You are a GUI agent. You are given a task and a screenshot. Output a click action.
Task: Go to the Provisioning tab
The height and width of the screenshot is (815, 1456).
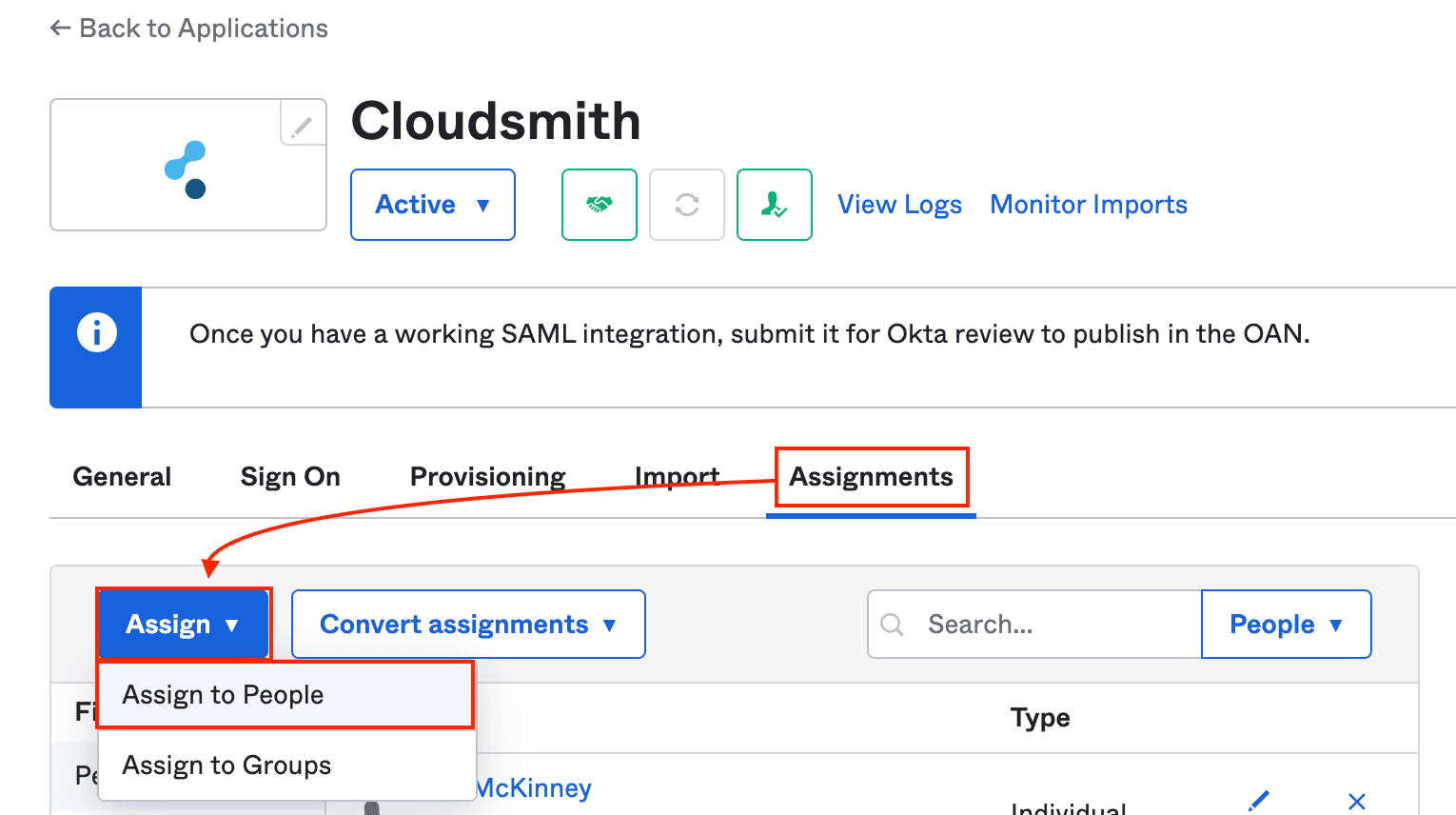(487, 477)
